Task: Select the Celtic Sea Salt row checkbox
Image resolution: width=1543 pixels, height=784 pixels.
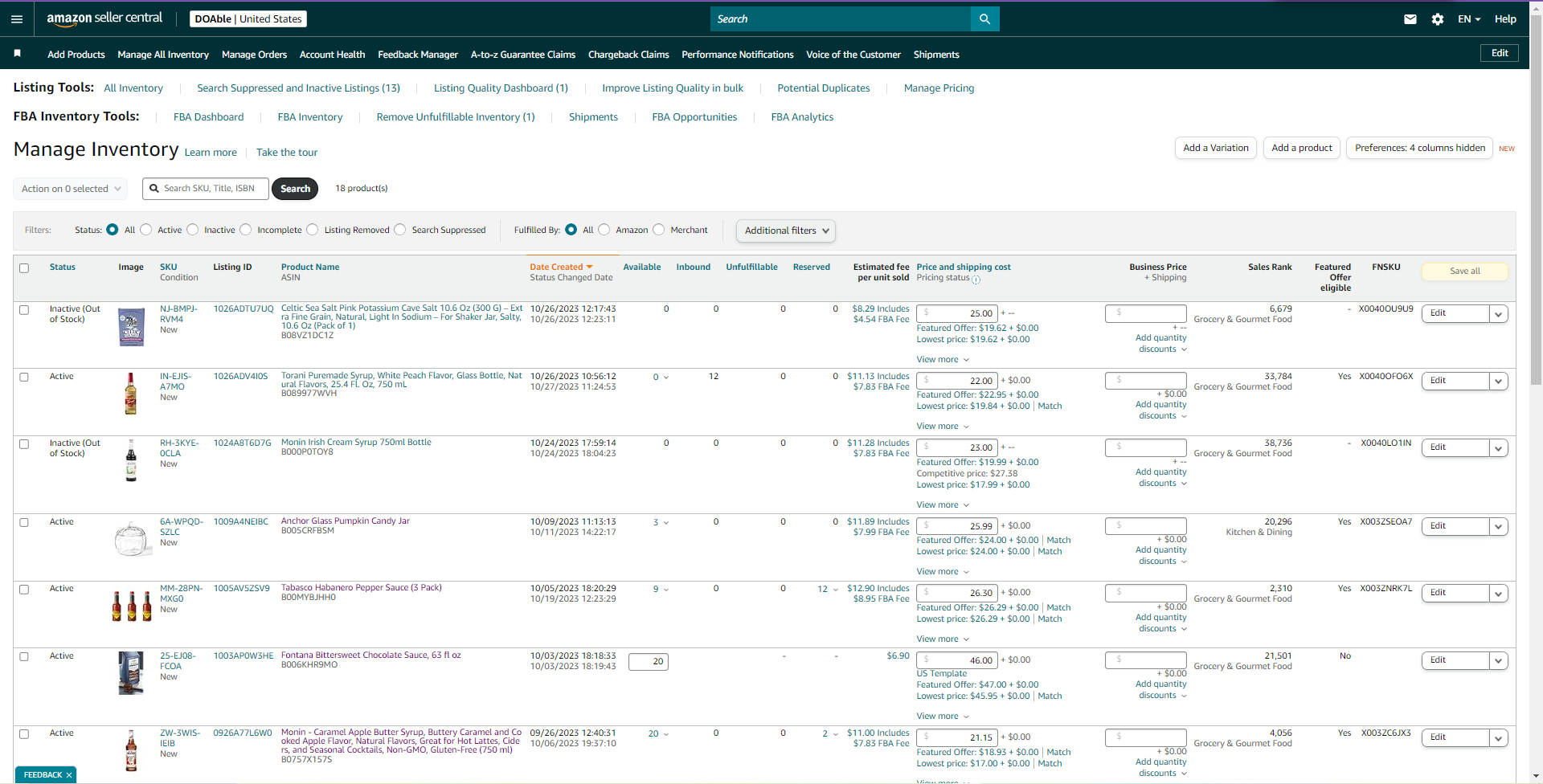Action: [x=24, y=310]
